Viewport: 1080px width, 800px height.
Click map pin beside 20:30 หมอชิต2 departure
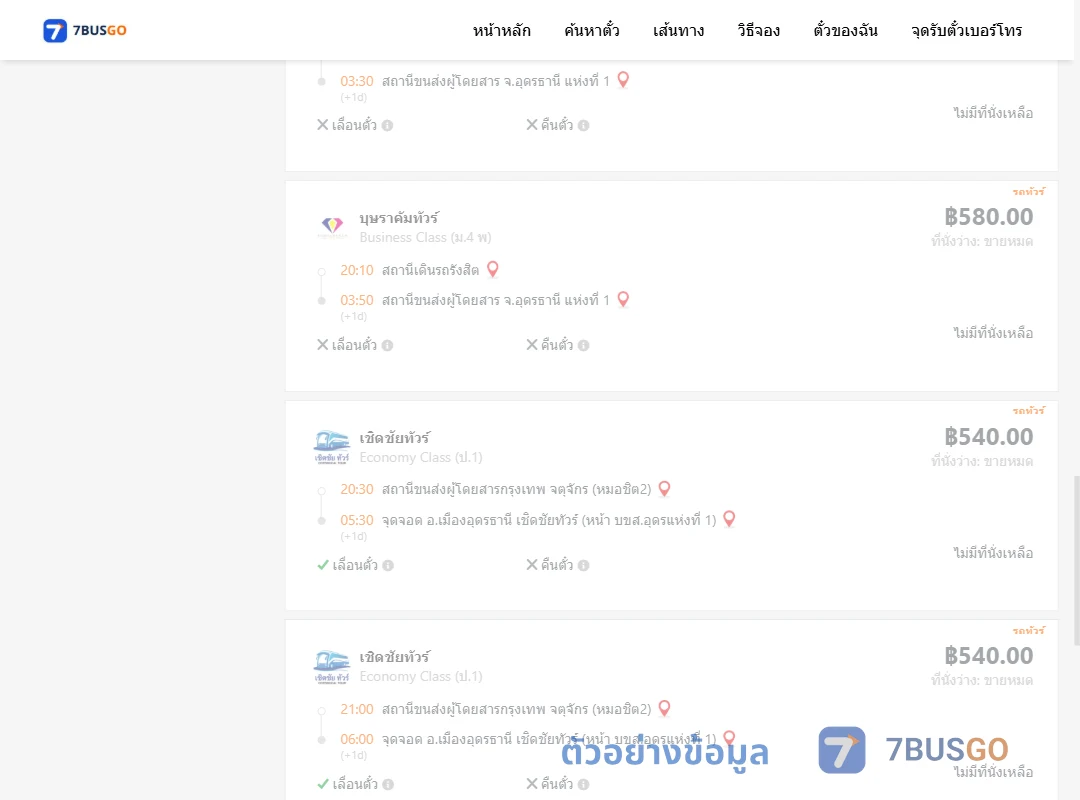point(665,489)
